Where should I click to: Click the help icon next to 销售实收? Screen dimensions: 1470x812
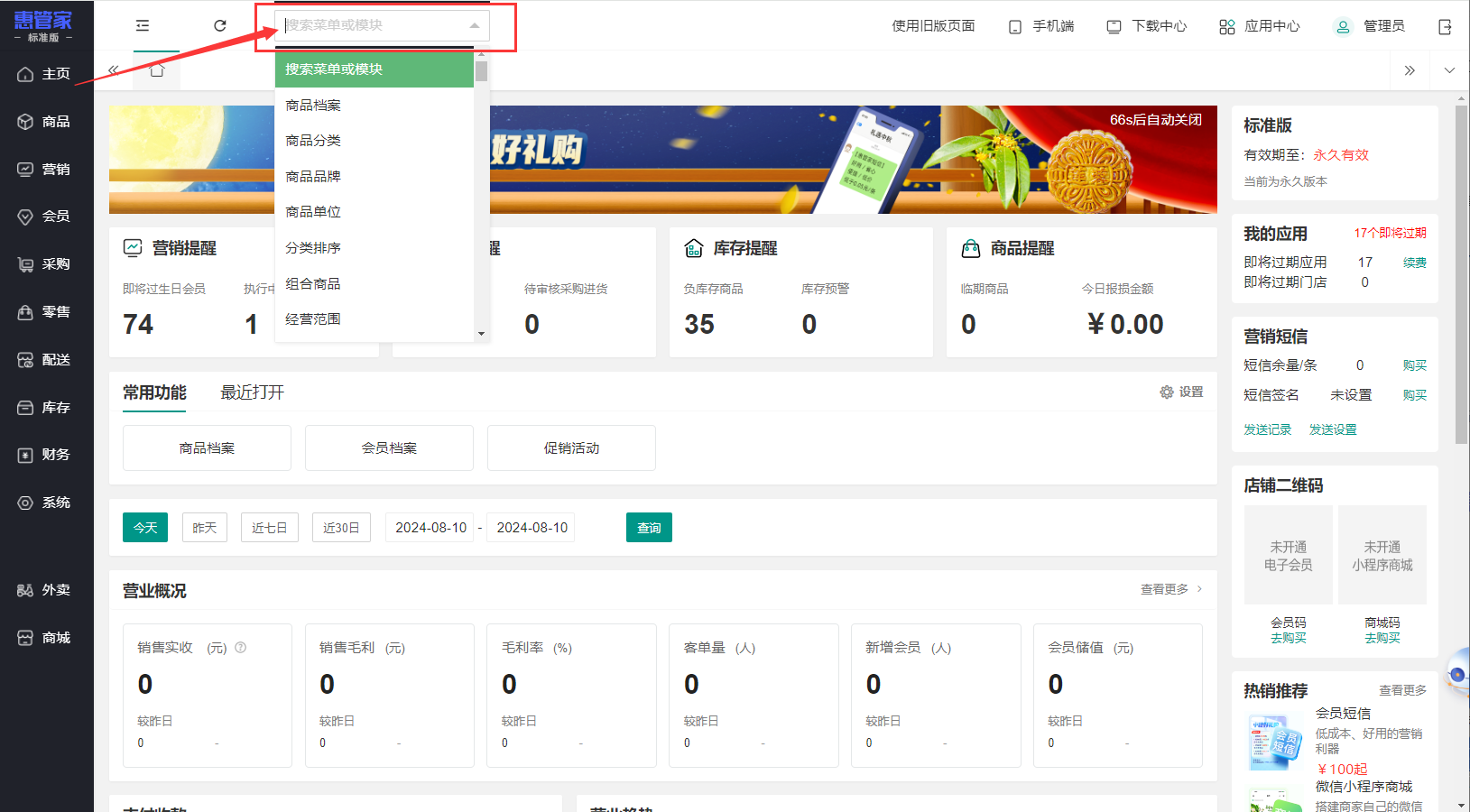[x=241, y=648]
